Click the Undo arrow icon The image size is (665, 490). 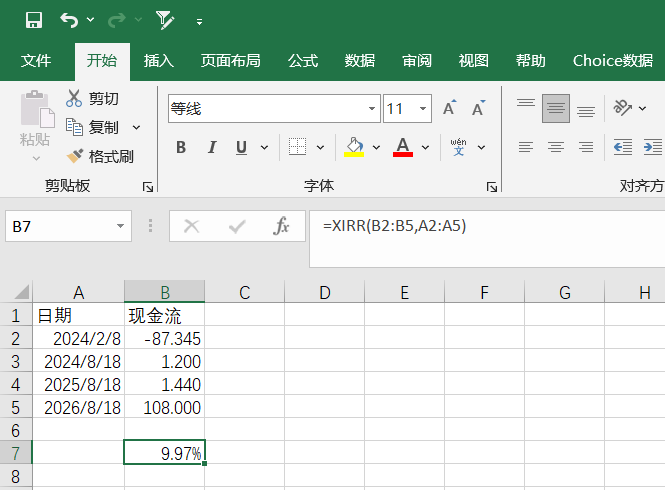coord(69,20)
